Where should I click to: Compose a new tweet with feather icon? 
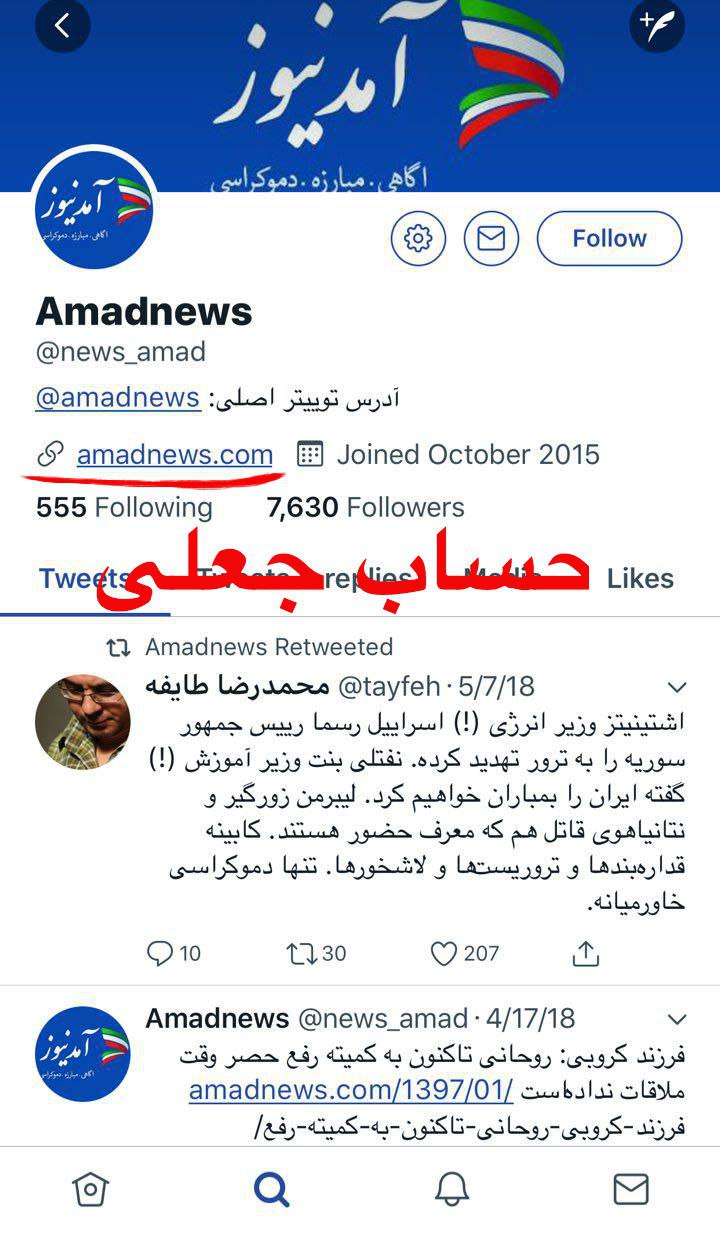coord(657,26)
